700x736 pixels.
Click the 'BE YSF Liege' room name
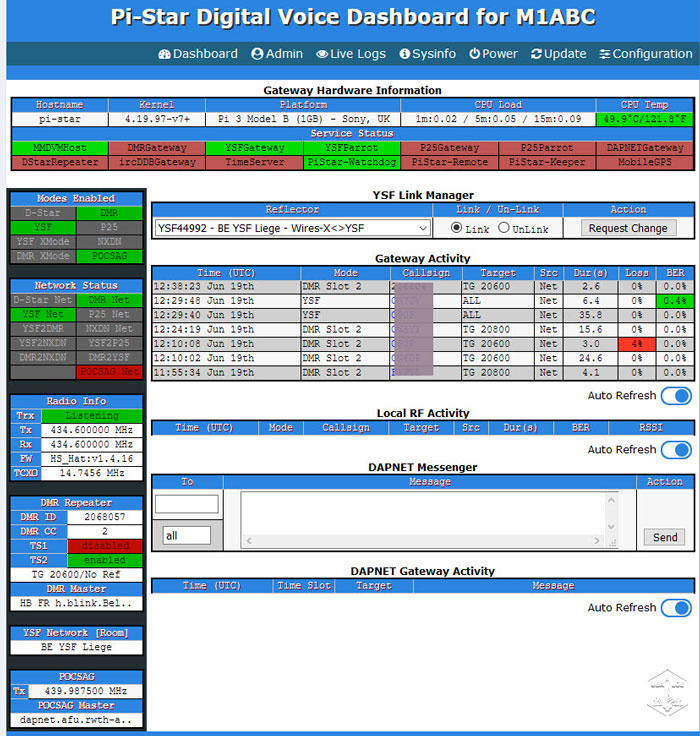click(x=77, y=647)
